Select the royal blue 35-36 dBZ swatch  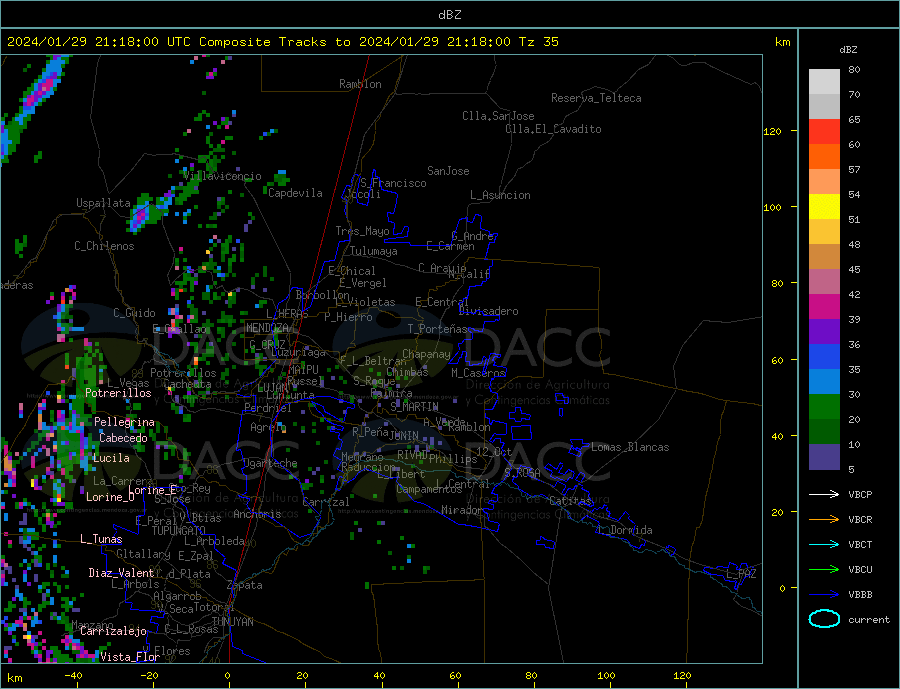tap(824, 357)
